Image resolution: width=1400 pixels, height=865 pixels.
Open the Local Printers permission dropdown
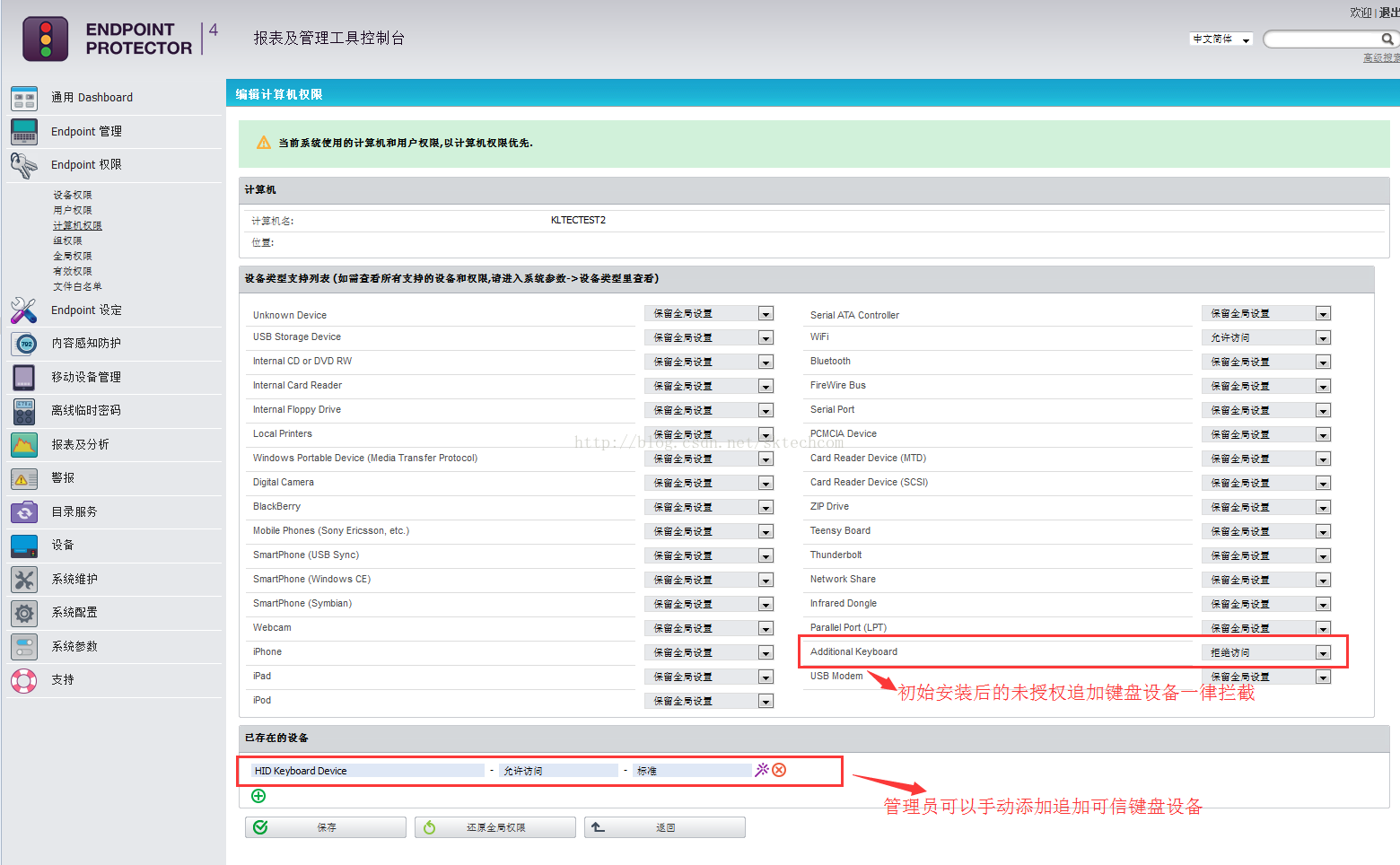709,434
